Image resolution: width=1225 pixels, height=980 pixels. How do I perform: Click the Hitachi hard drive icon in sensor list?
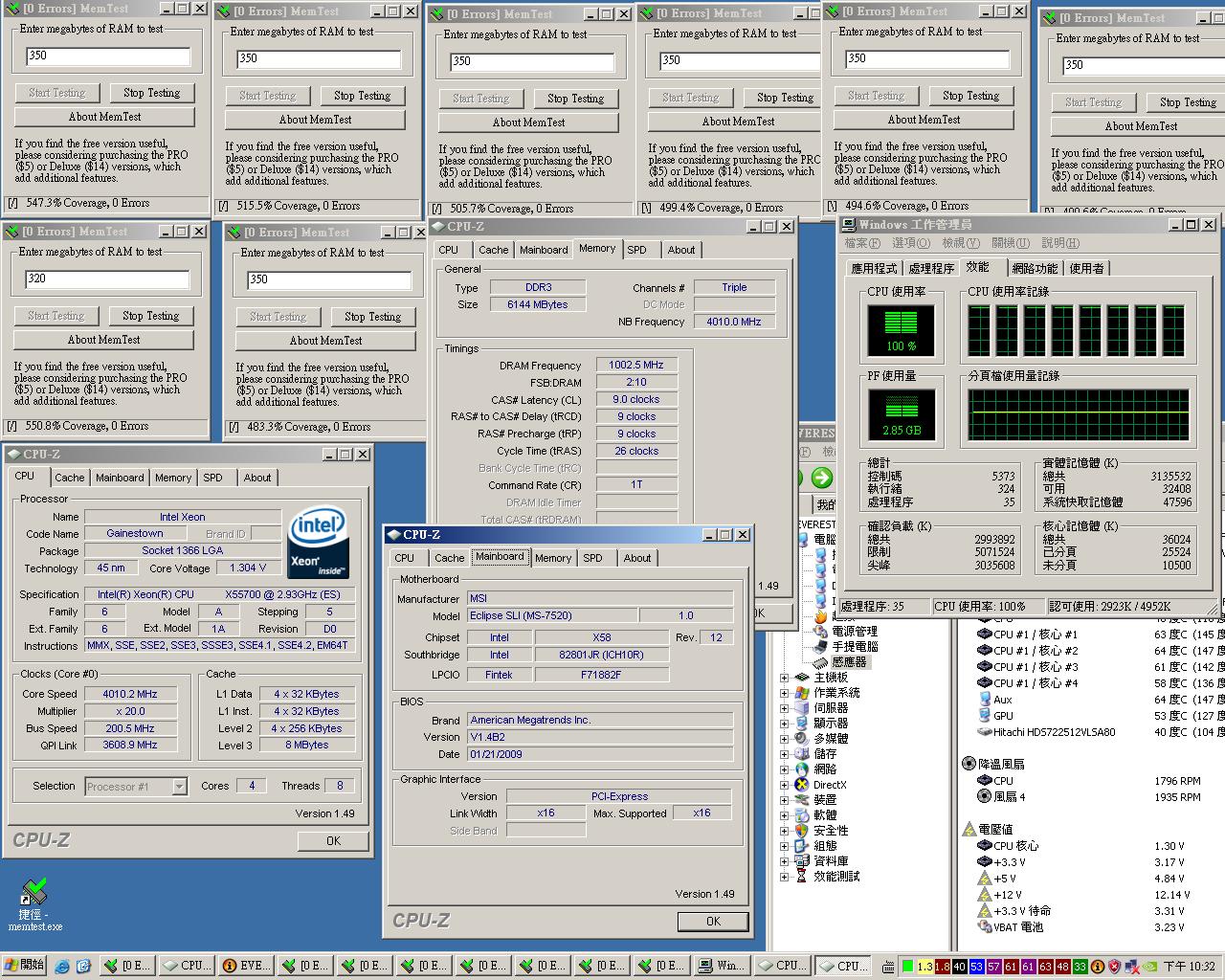(984, 732)
